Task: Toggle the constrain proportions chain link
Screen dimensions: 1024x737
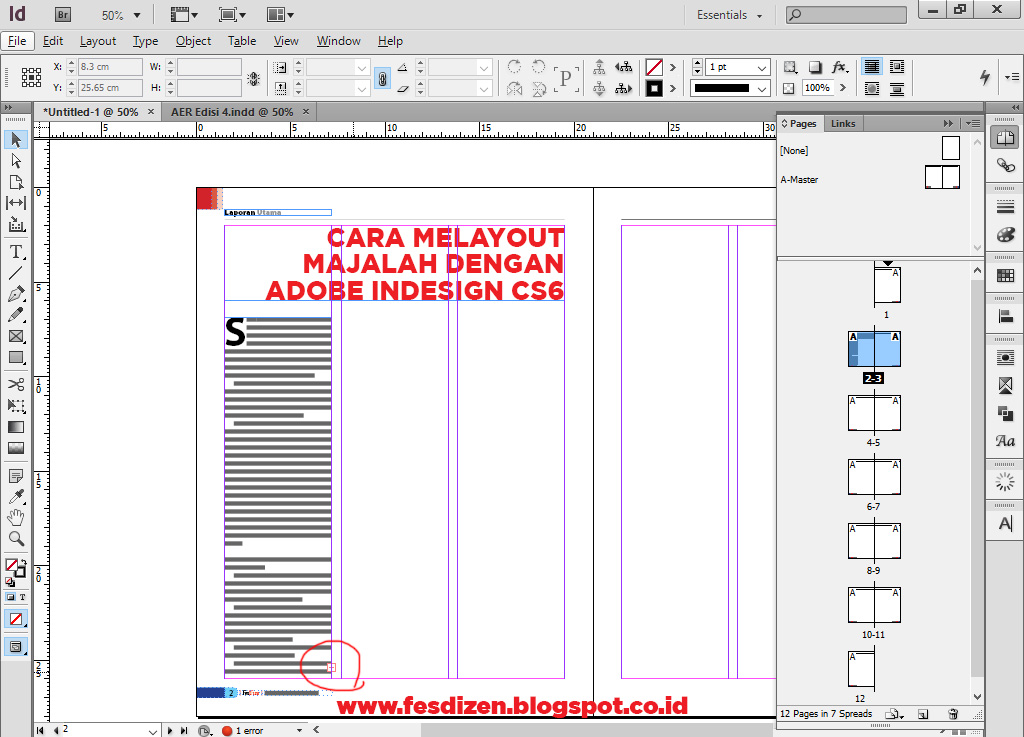Action: pyautogui.click(x=383, y=78)
